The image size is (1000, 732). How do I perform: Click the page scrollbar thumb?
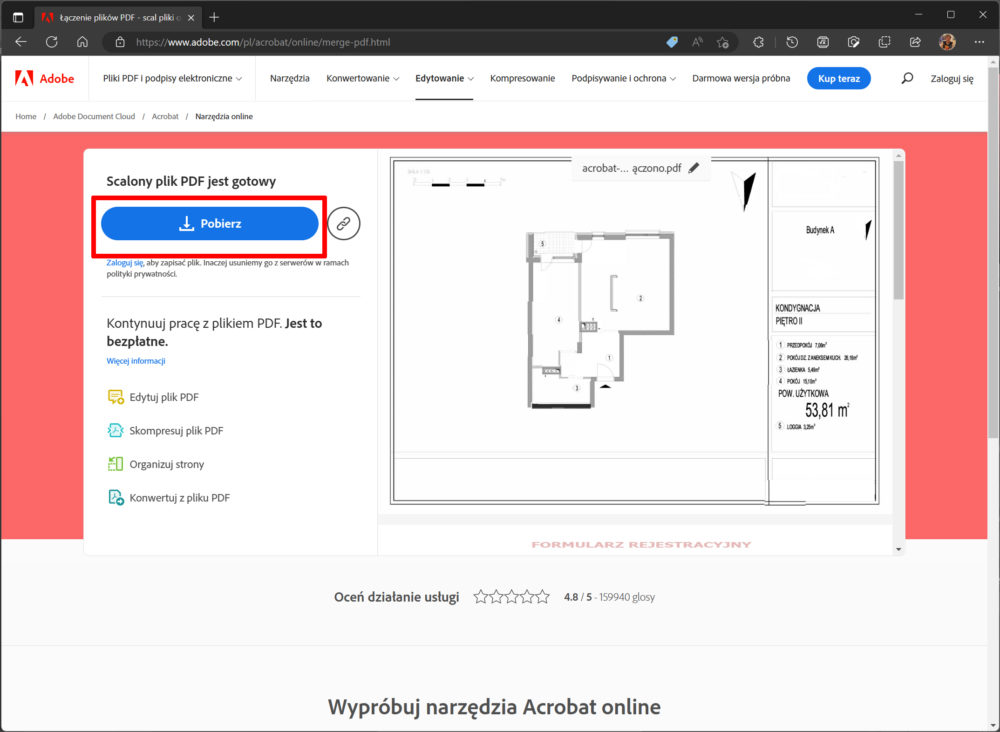[994, 252]
